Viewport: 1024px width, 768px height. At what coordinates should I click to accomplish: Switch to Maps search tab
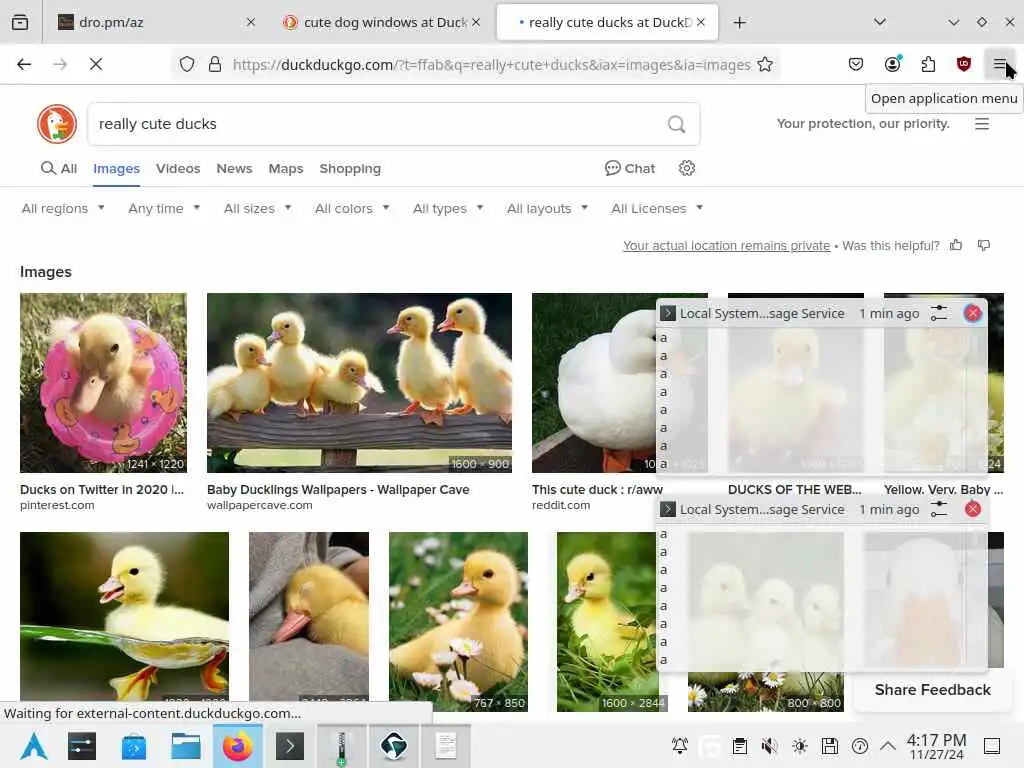[x=286, y=168]
